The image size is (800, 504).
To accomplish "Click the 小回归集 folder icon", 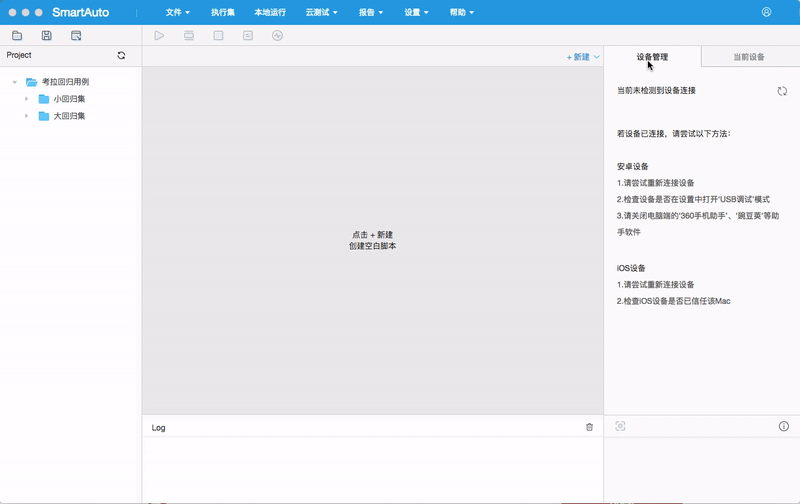I will tap(44, 99).
